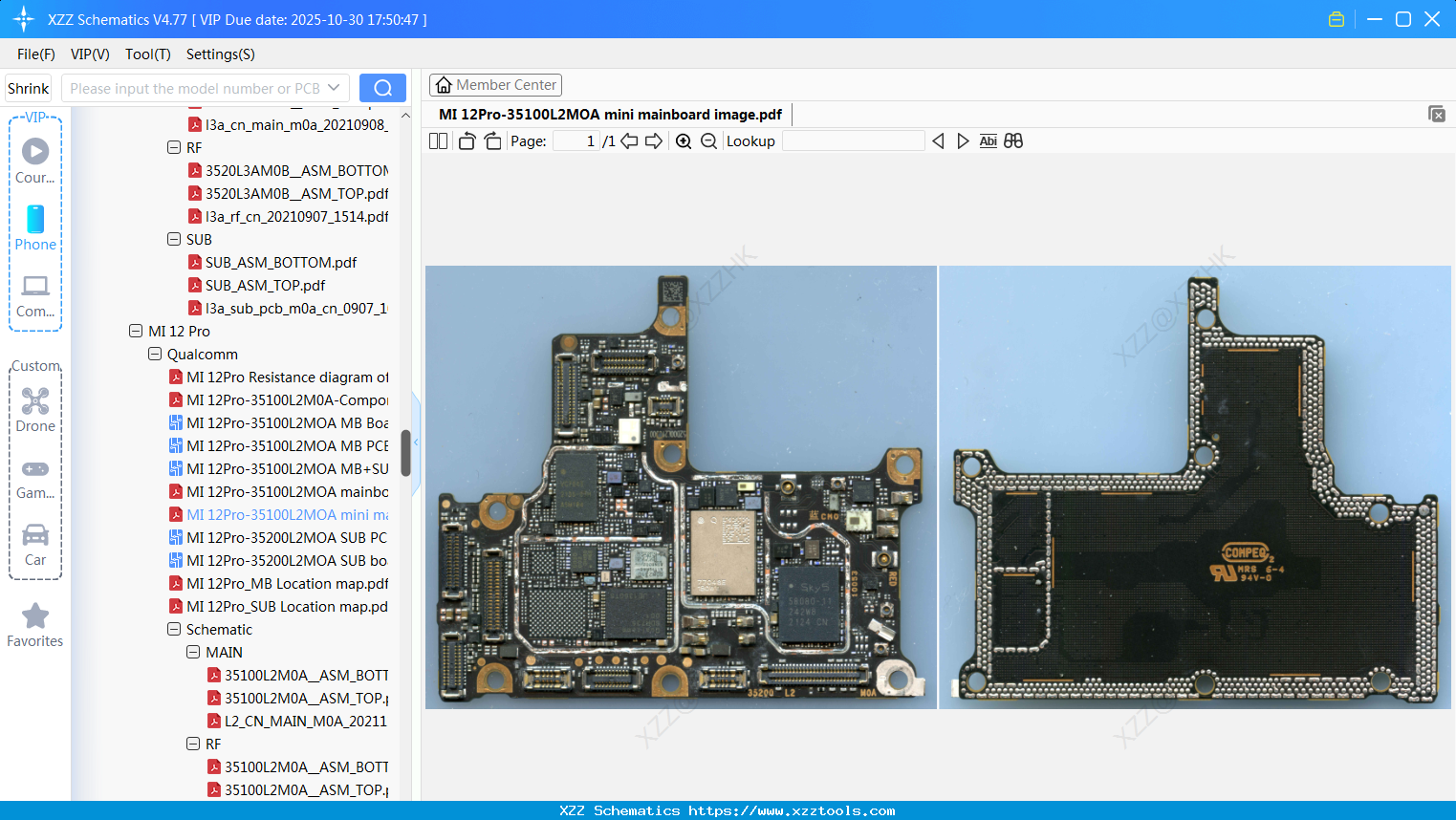1456x820 pixels.
Task: Open the model number dropdown arrow
Action: point(334,87)
